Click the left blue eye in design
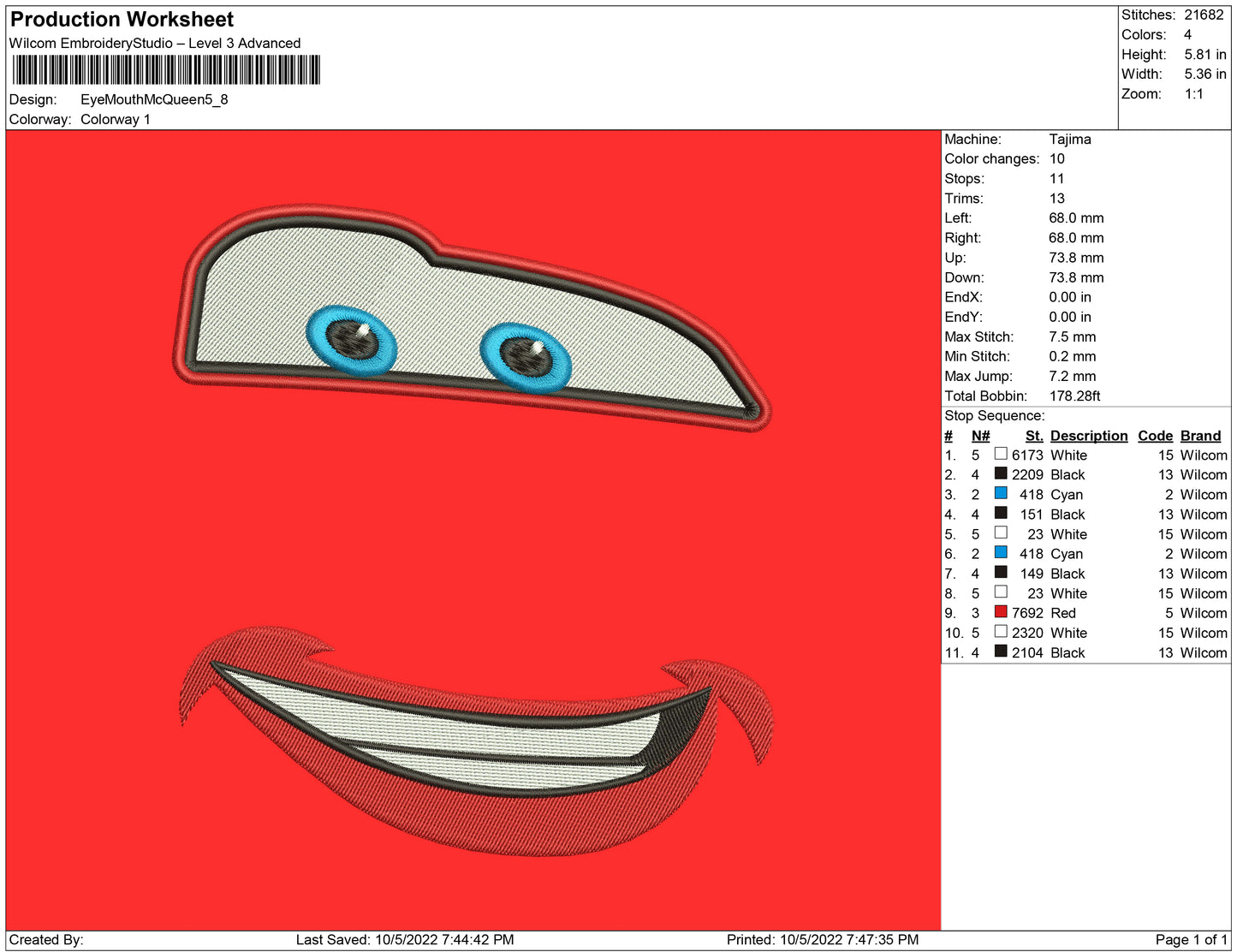Image resolution: width=1237 pixels, height=952 pixels. click(352, 340)
